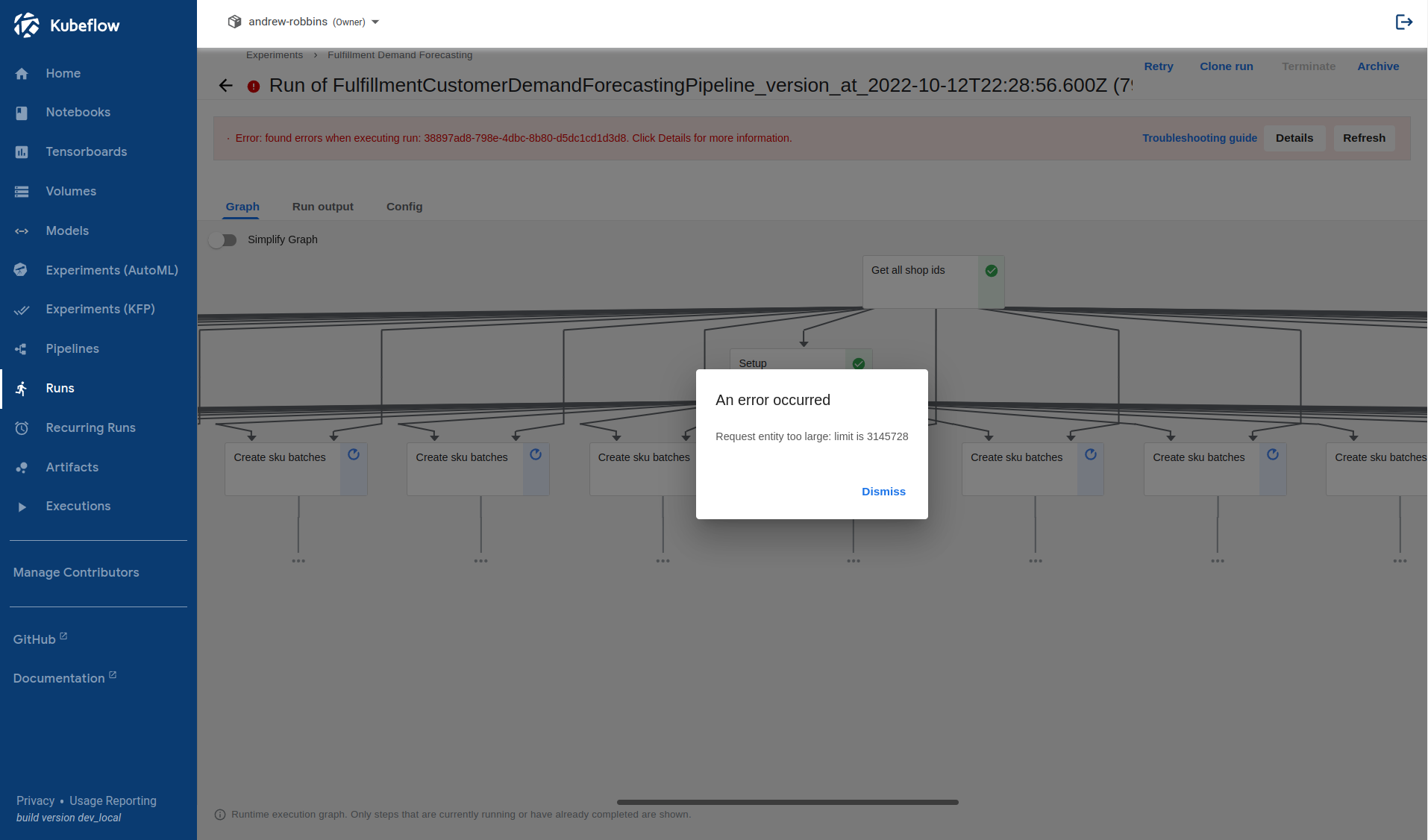The height and width of the screenshot is (840, 1428).
Task: Click the 'An error occurred' dialog title
Action: pyautogui.click(x=773, y=401)
